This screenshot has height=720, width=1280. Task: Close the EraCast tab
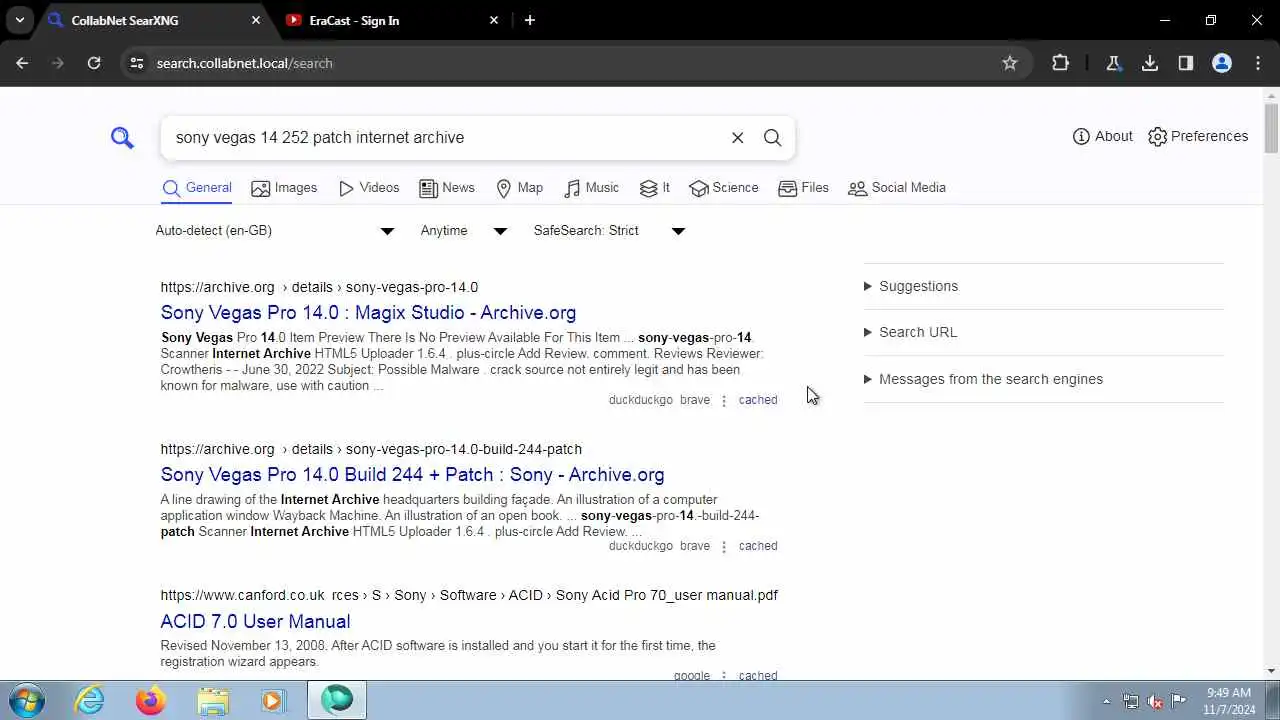(494, 20)
